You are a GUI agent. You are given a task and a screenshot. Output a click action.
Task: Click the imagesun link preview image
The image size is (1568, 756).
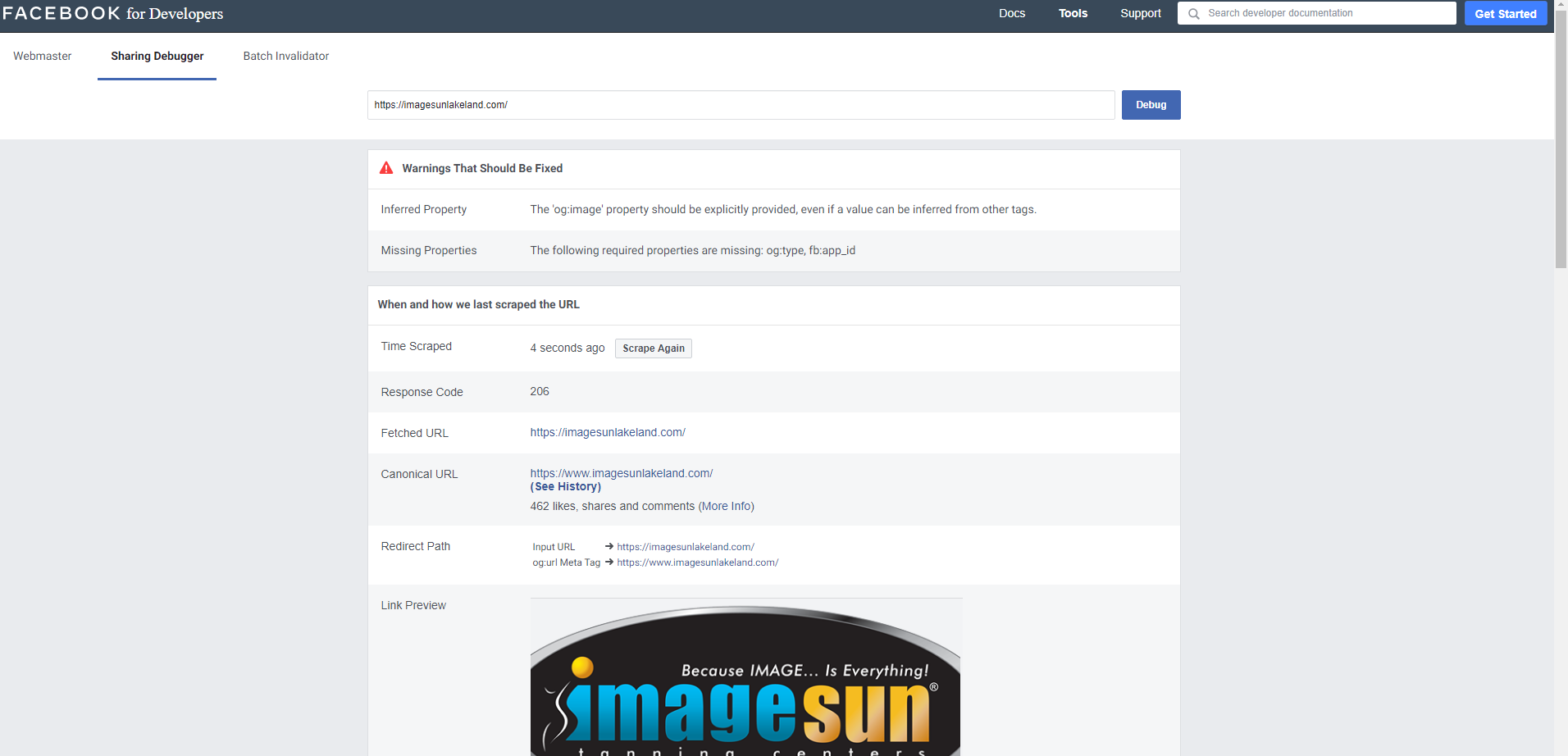point(745,677)
